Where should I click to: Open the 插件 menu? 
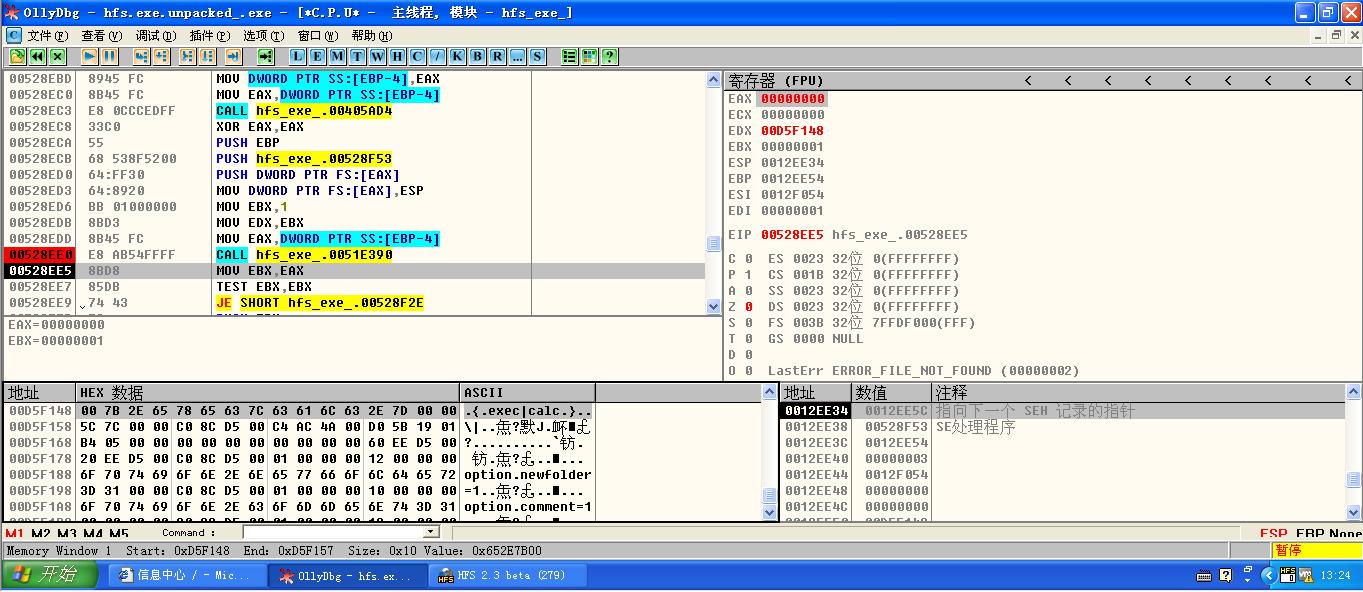coord(207,35)
